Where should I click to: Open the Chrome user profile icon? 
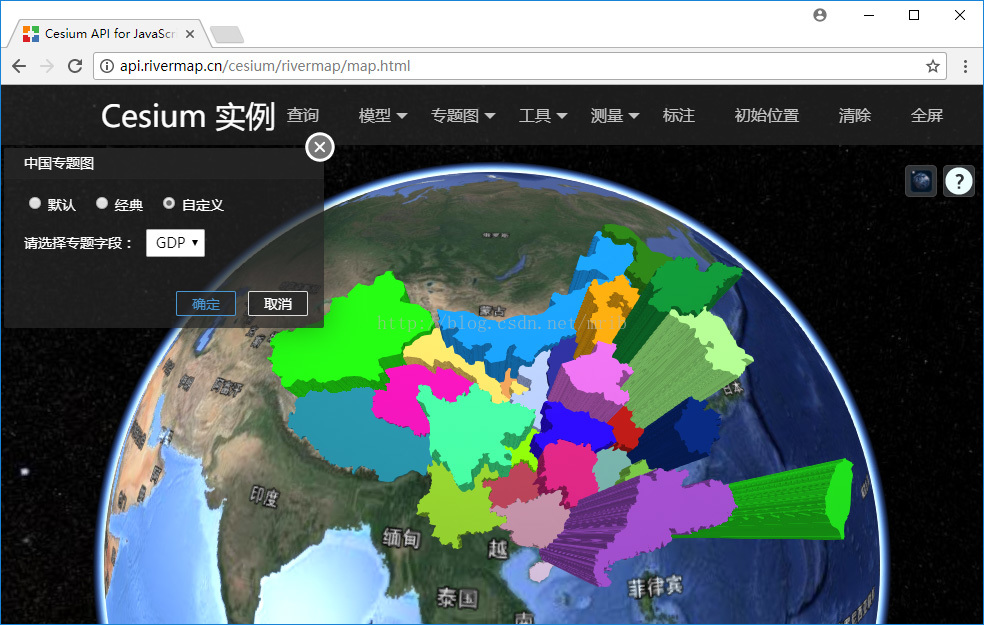(x=820, y=15)
